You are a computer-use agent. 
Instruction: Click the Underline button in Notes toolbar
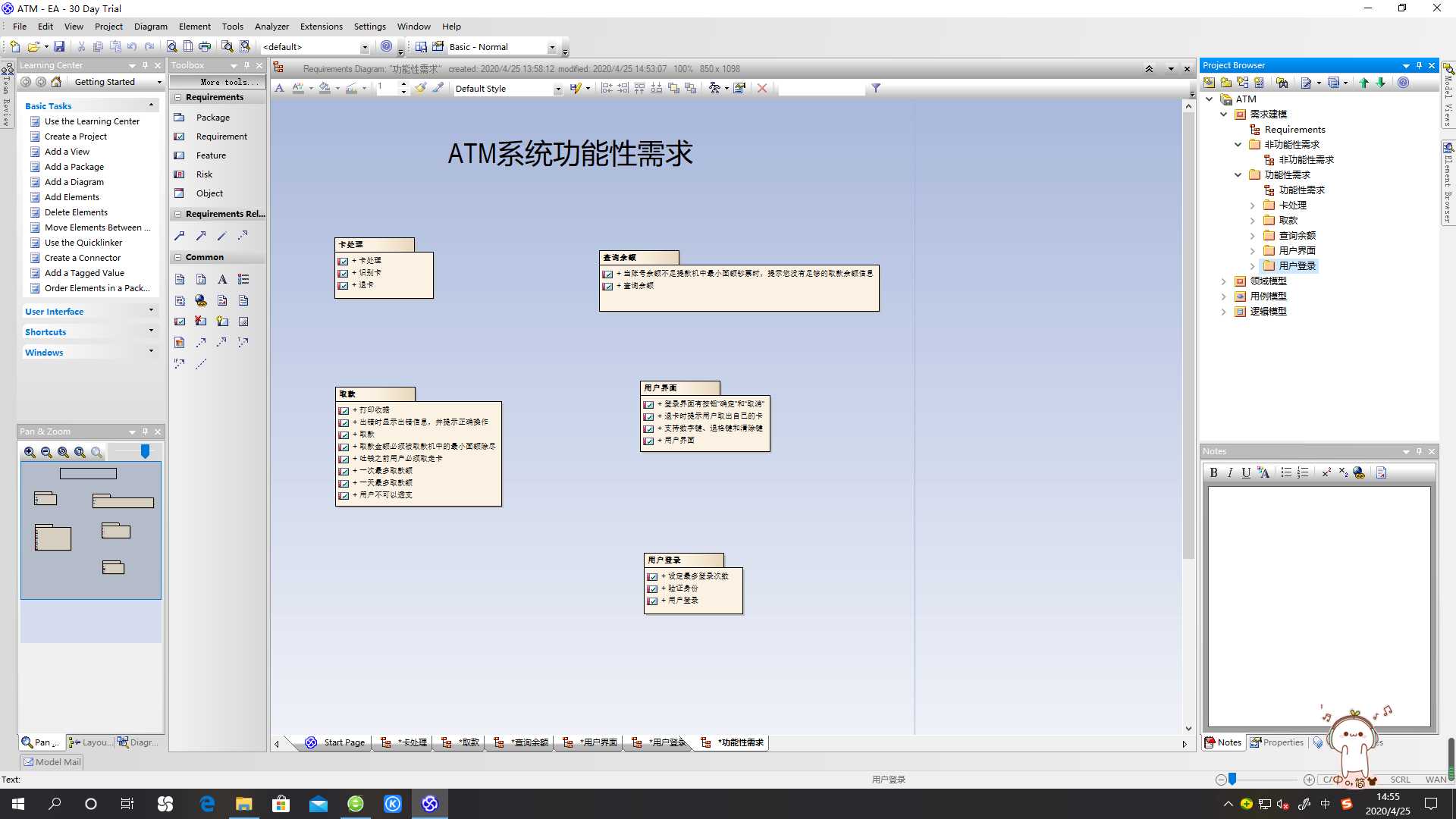1246,473
